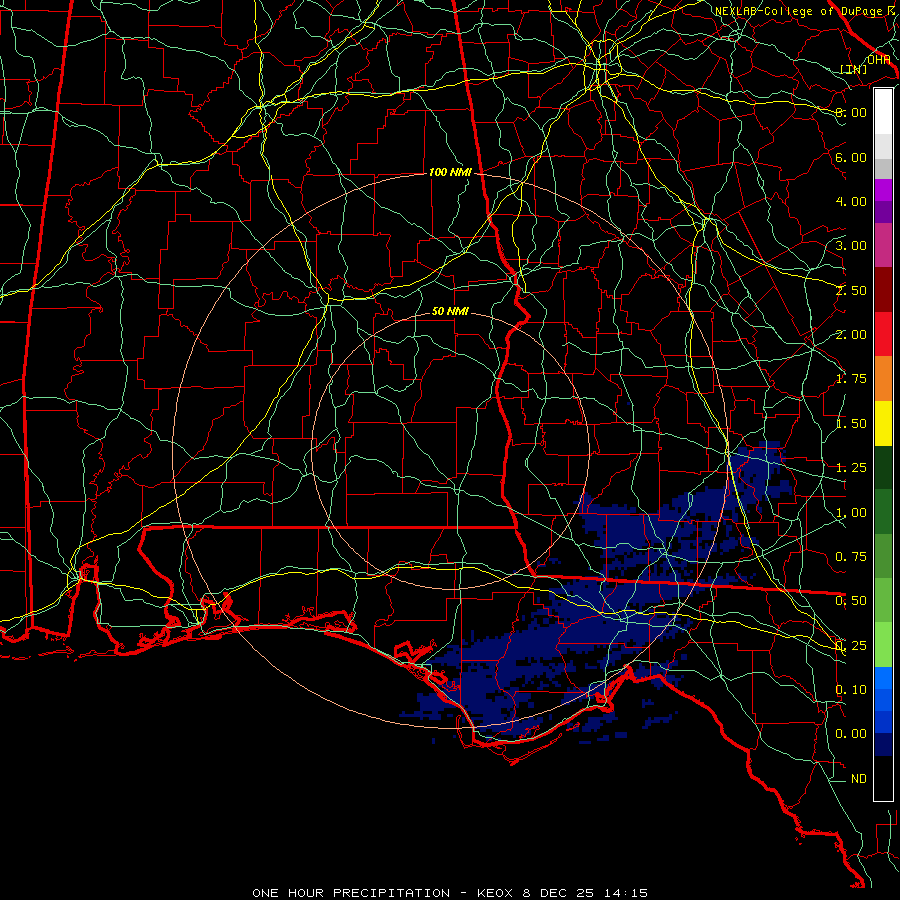
Task: Click the 1.75 legend value
Action: pos(851,379)
